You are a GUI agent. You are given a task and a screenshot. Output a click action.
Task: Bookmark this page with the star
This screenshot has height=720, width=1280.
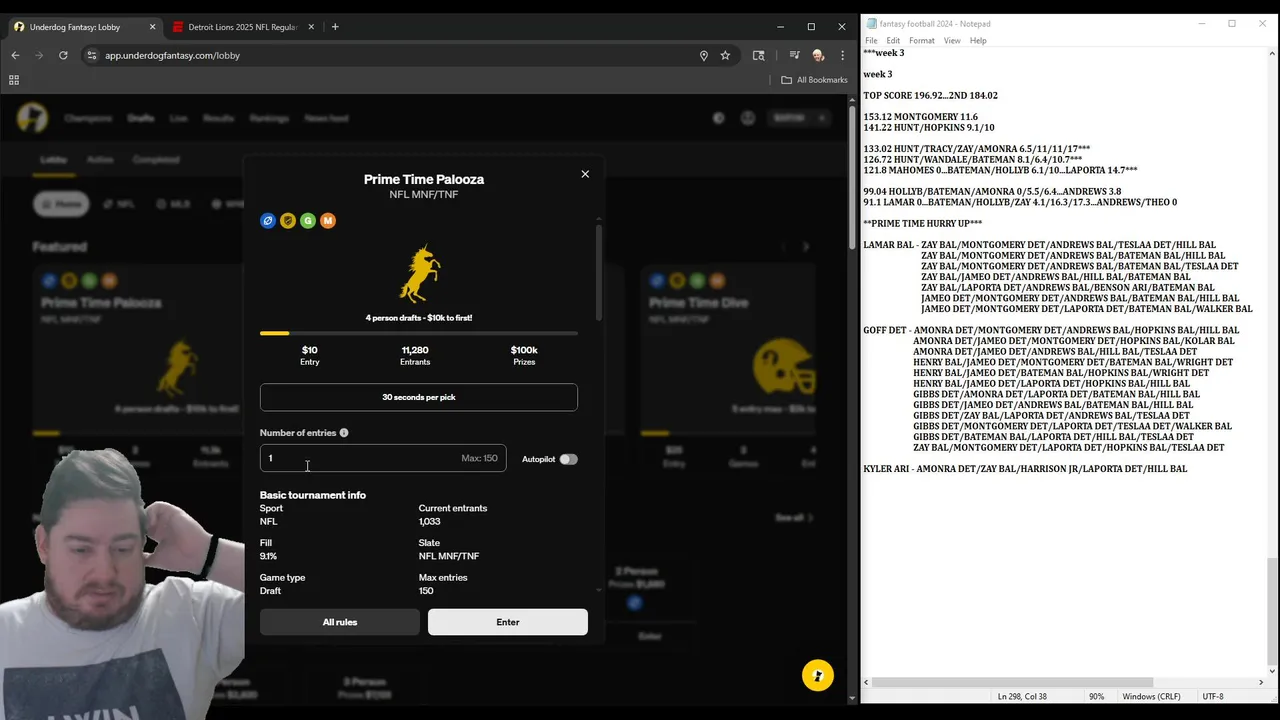(725, 55)
